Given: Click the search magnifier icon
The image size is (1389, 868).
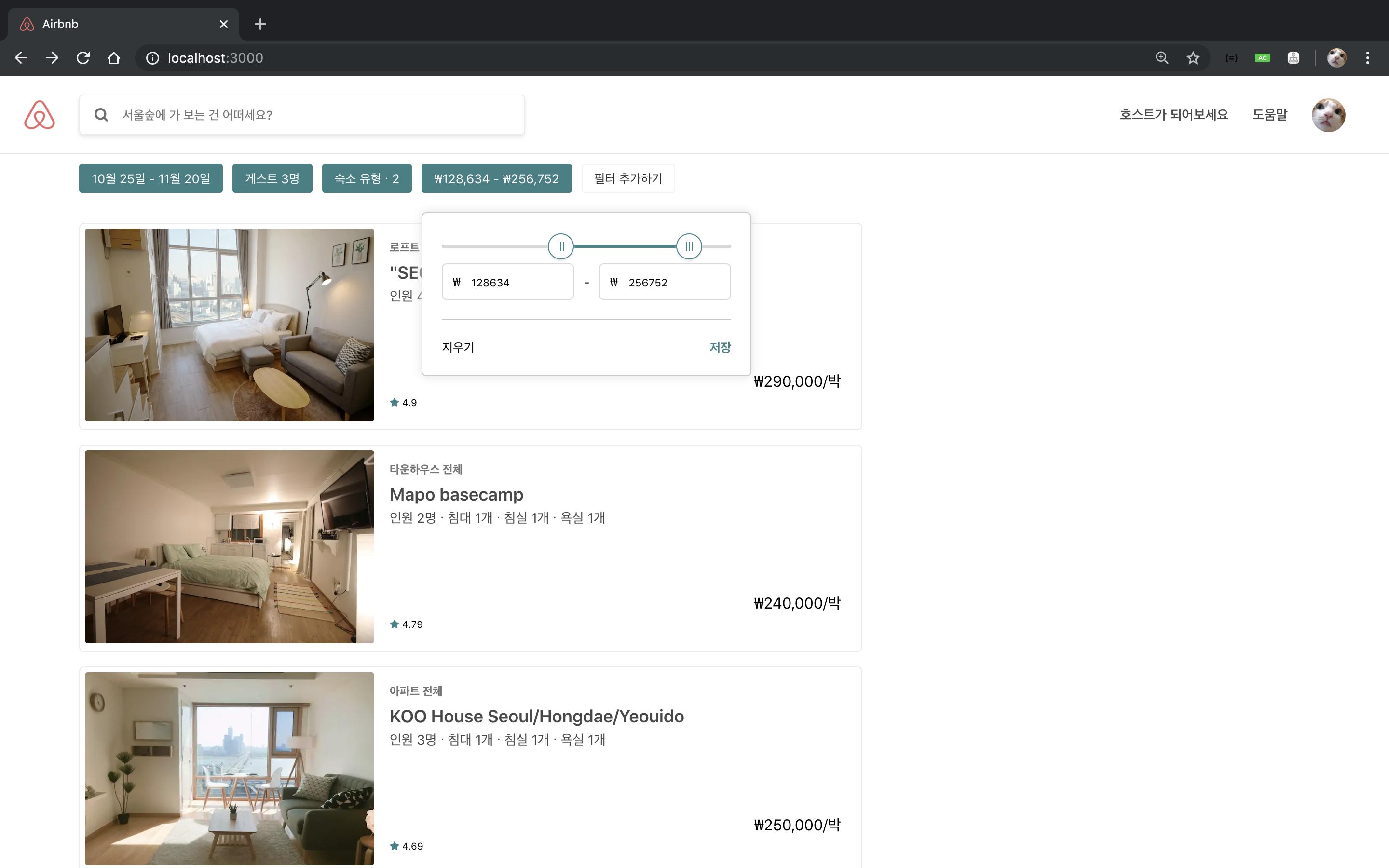Looking at the screenshot, I should coord(102,115).
